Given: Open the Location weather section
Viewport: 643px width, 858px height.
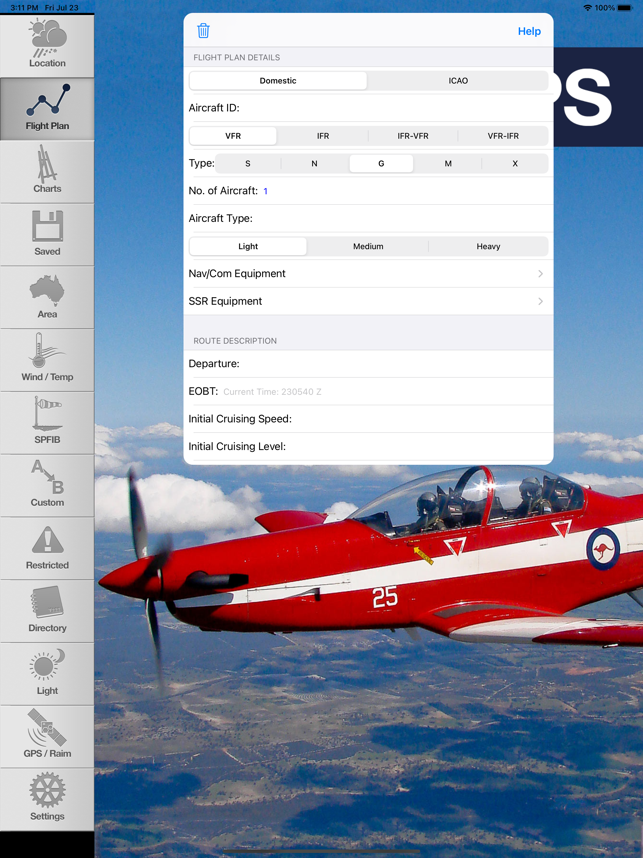Looking at the screenshot, I should point(47,45).
